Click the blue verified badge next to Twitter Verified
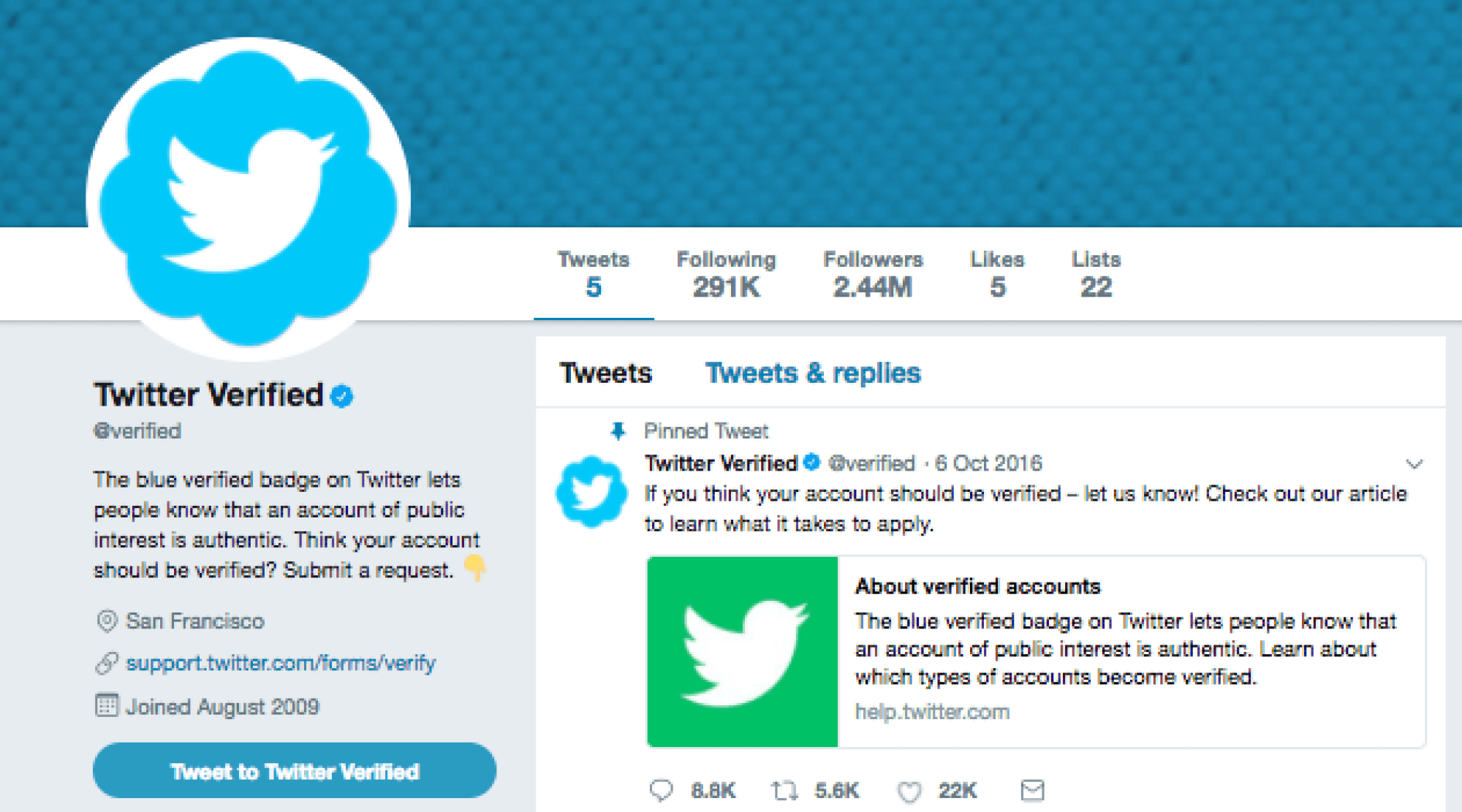 [341, 395]
